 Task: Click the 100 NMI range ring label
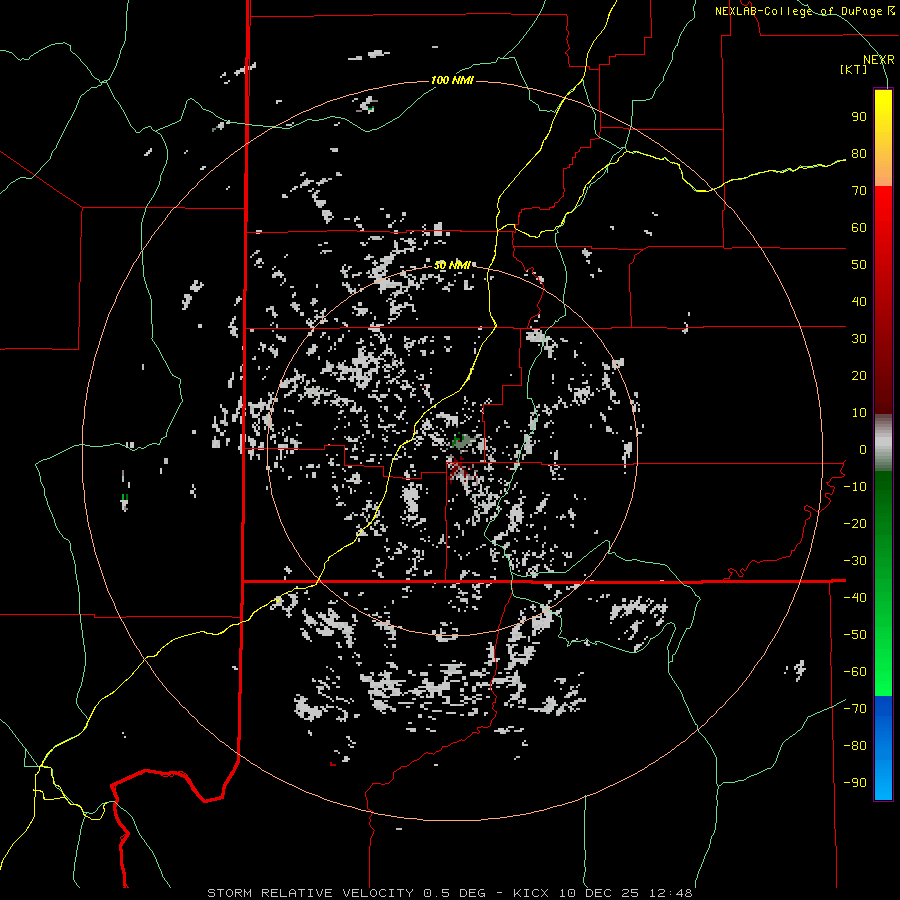pos(452,80)
